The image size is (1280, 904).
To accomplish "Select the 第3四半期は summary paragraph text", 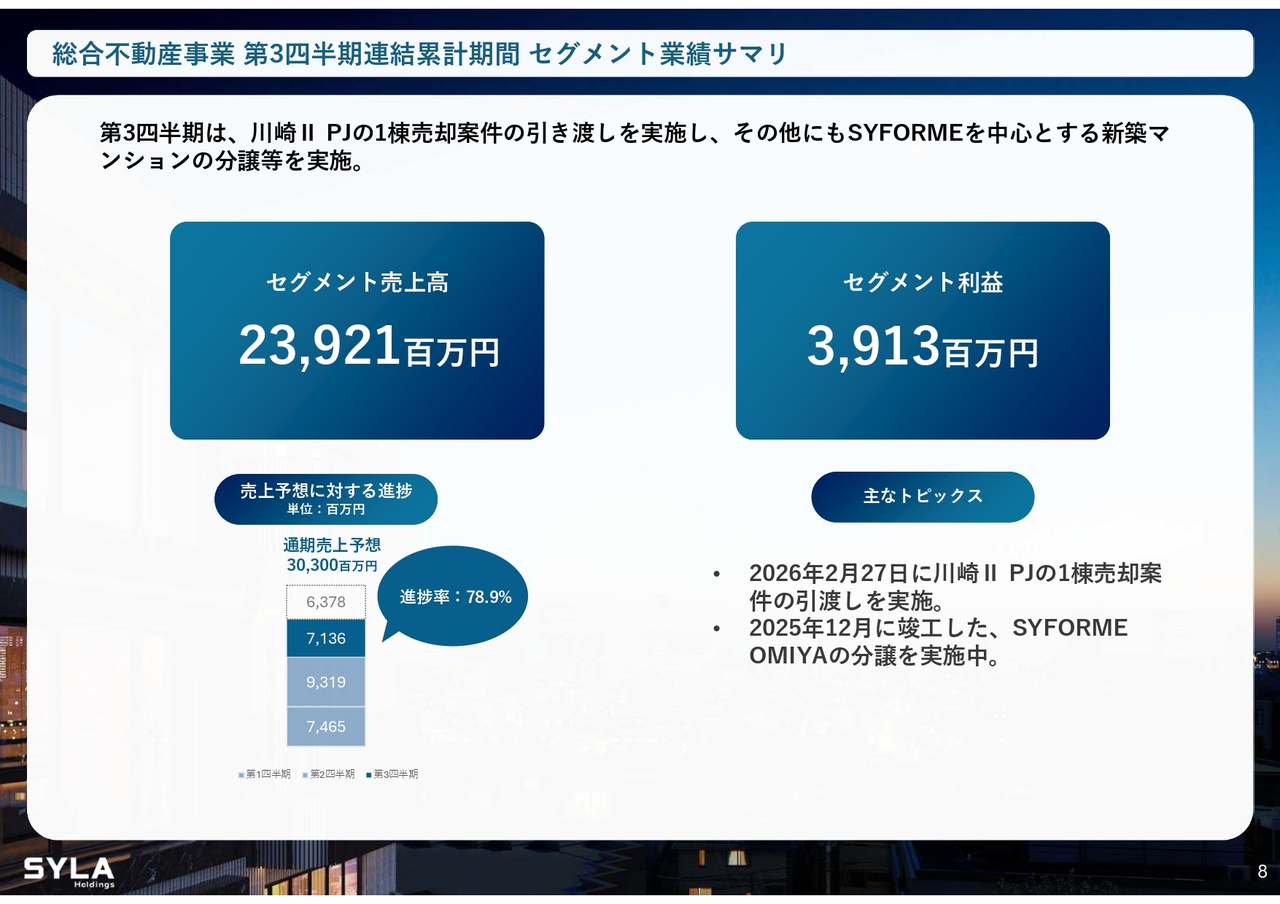I will 634,146.
